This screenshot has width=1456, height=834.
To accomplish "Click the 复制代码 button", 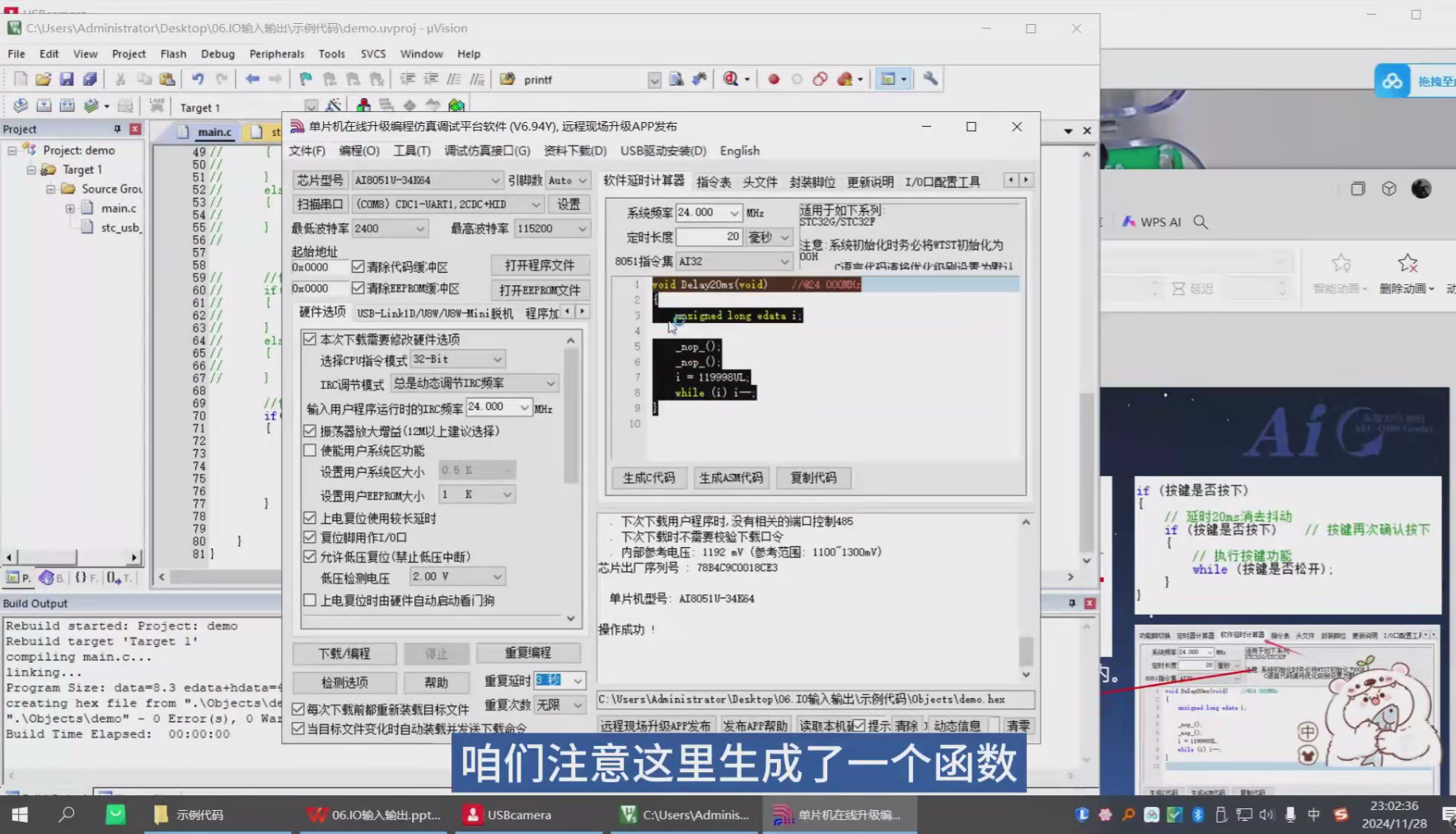I will point(813,478).
